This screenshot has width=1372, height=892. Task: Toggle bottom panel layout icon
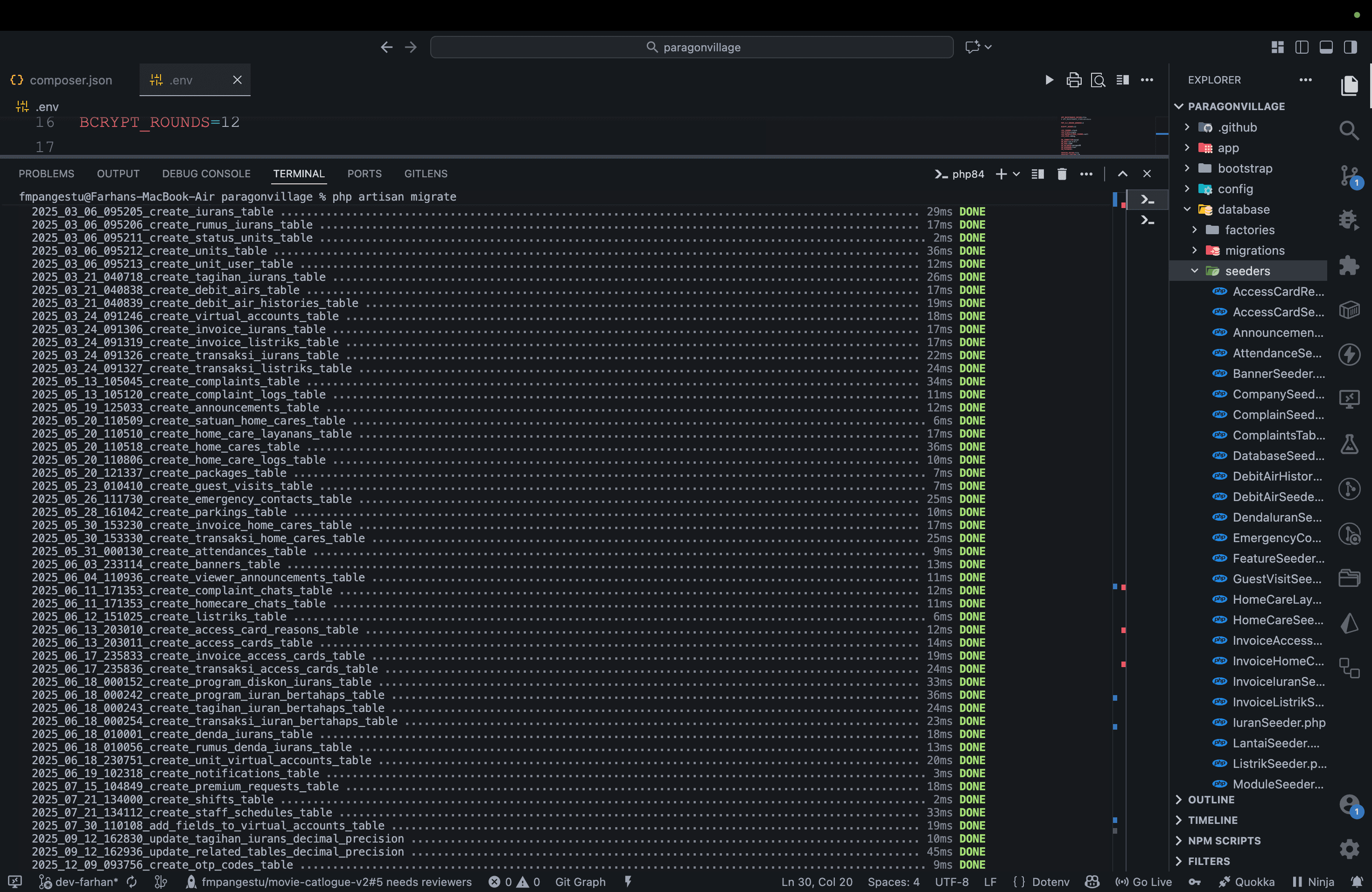coord(1326,47)
